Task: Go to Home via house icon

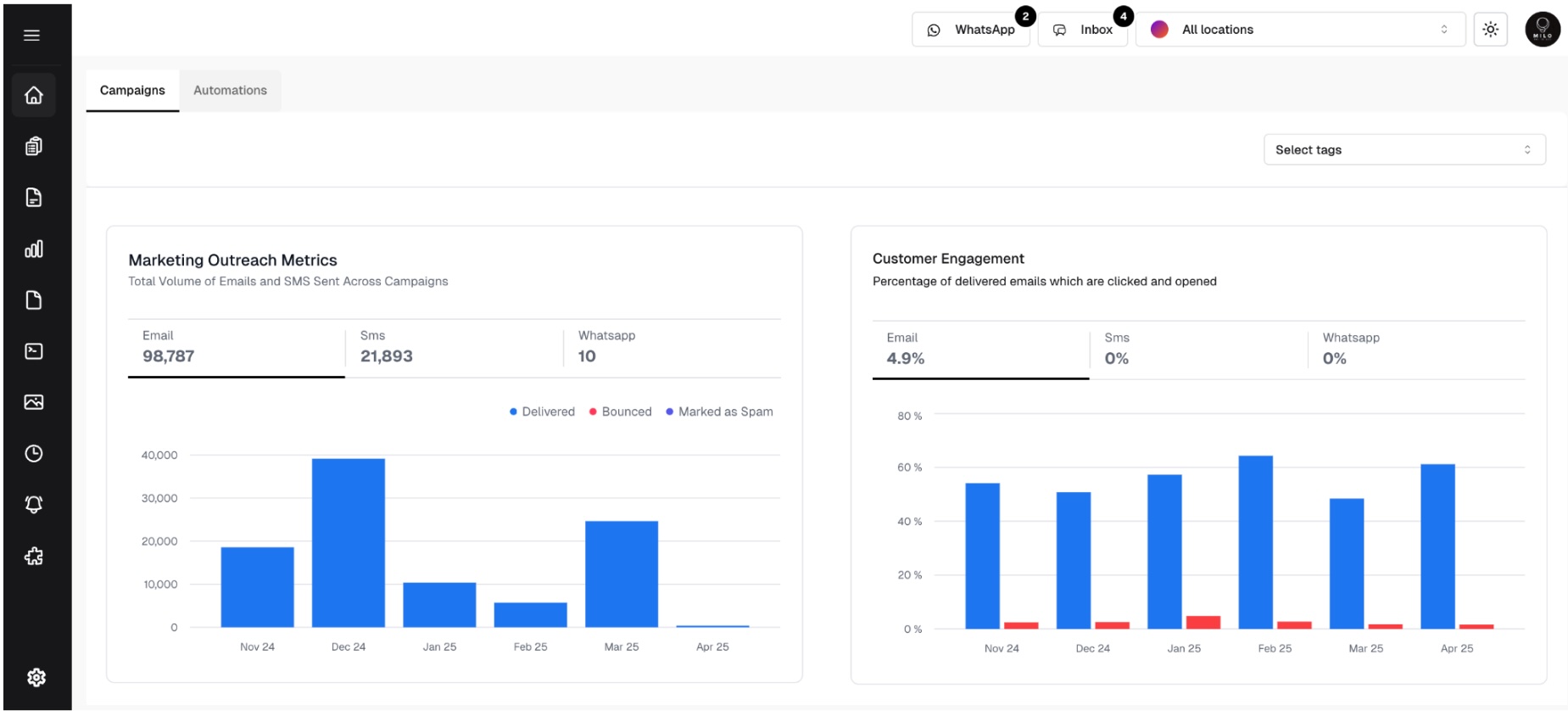Action: coord(34,95)
